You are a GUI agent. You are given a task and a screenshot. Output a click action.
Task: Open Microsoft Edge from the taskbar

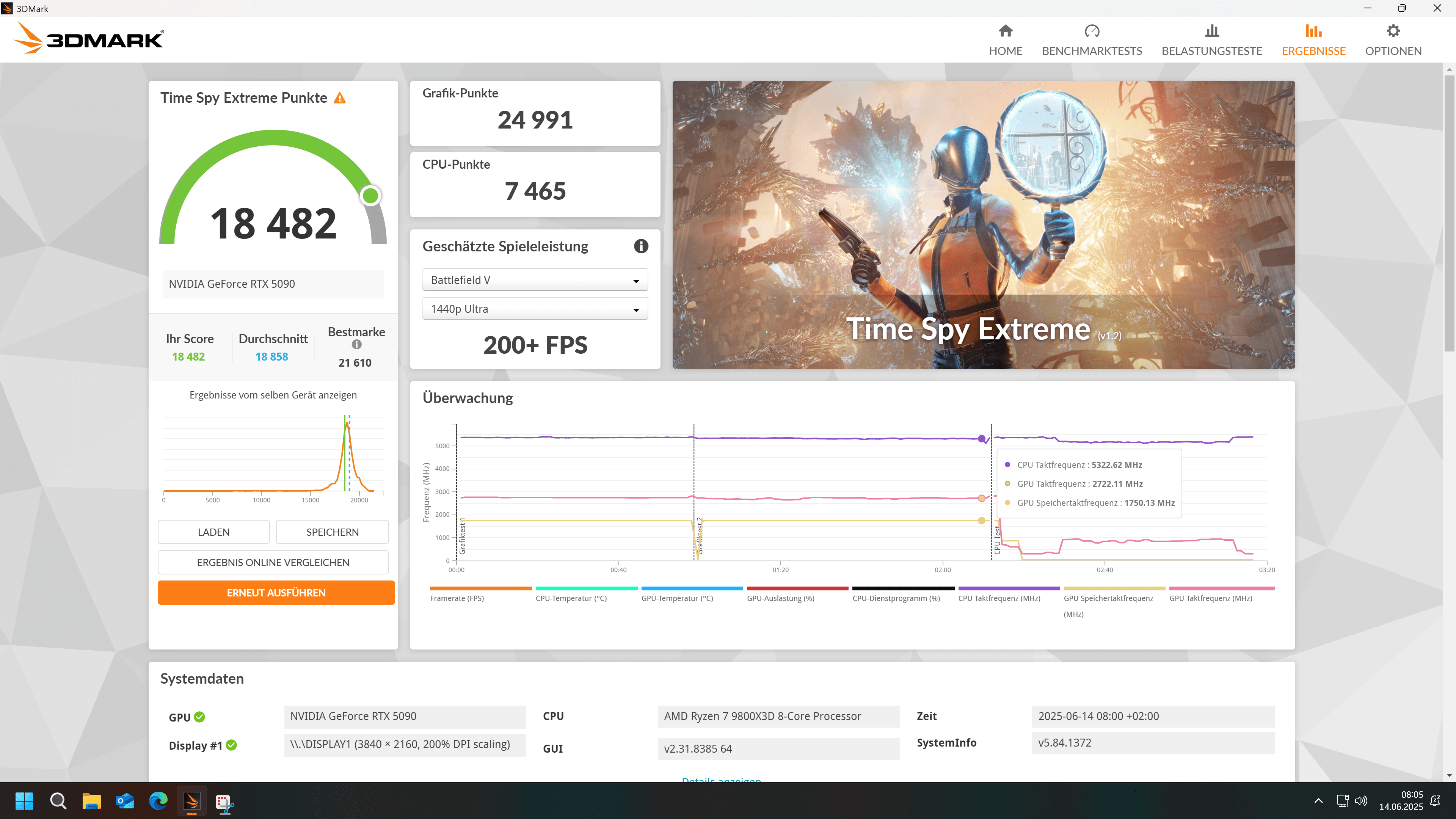coord(158,800)
